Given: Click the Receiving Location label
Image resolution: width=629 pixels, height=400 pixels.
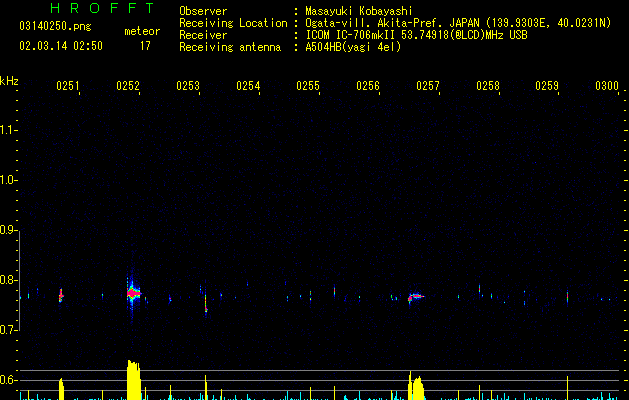Looking at the screenshot, I should point(233,23).
